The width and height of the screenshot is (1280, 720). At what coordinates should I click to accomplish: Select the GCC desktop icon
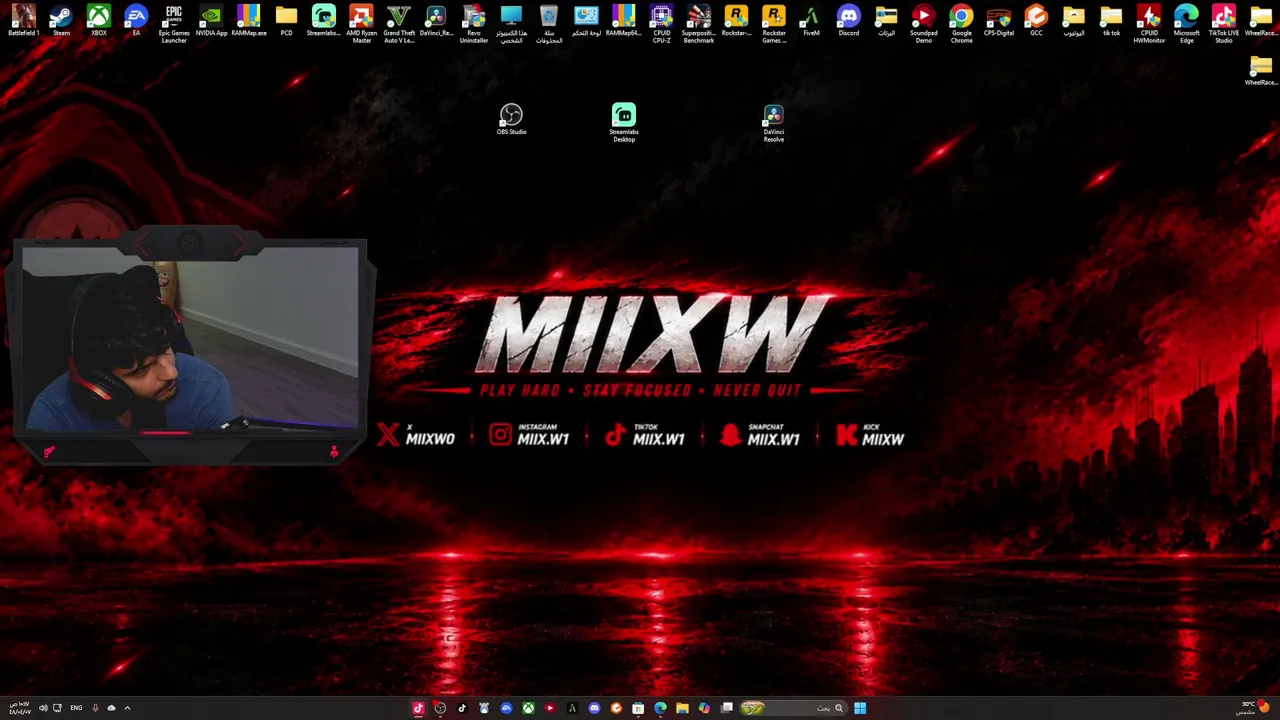(x=1036, y=21)
